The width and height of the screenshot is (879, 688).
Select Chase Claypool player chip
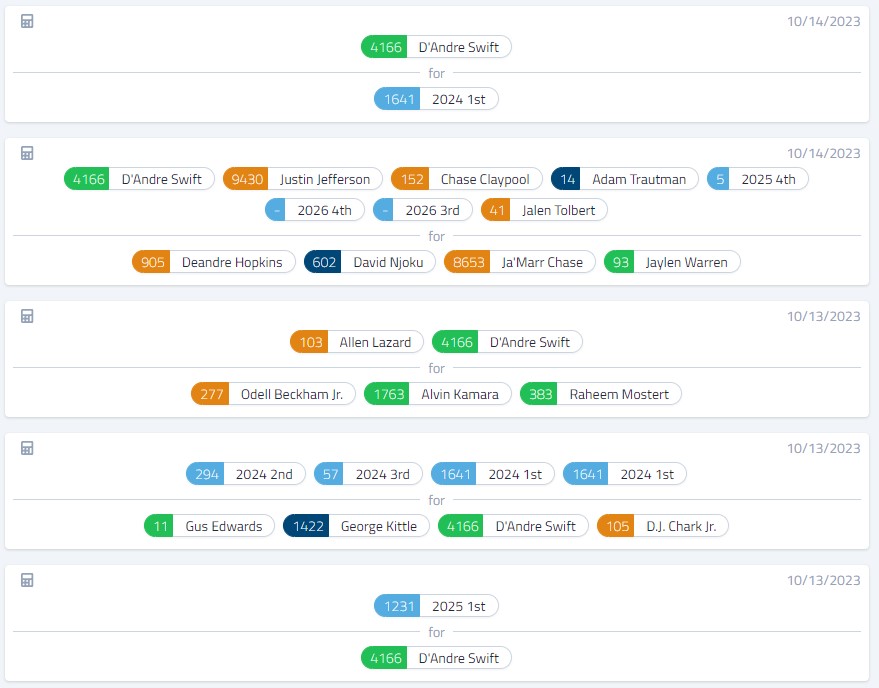click(x=467, y=179)
